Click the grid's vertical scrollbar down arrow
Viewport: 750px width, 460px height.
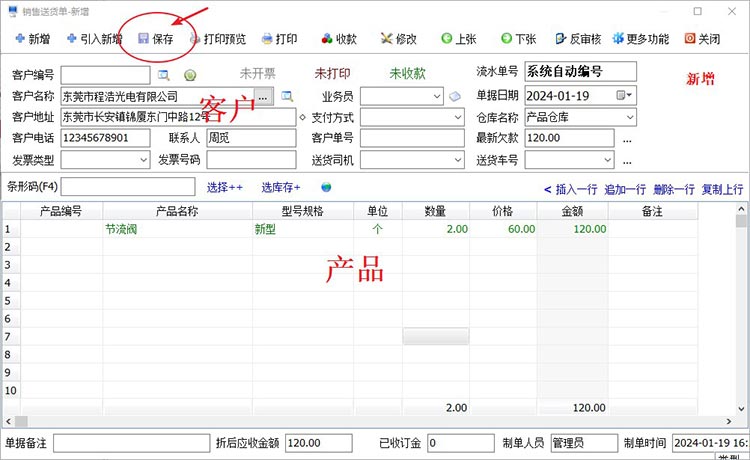(741, 409)
